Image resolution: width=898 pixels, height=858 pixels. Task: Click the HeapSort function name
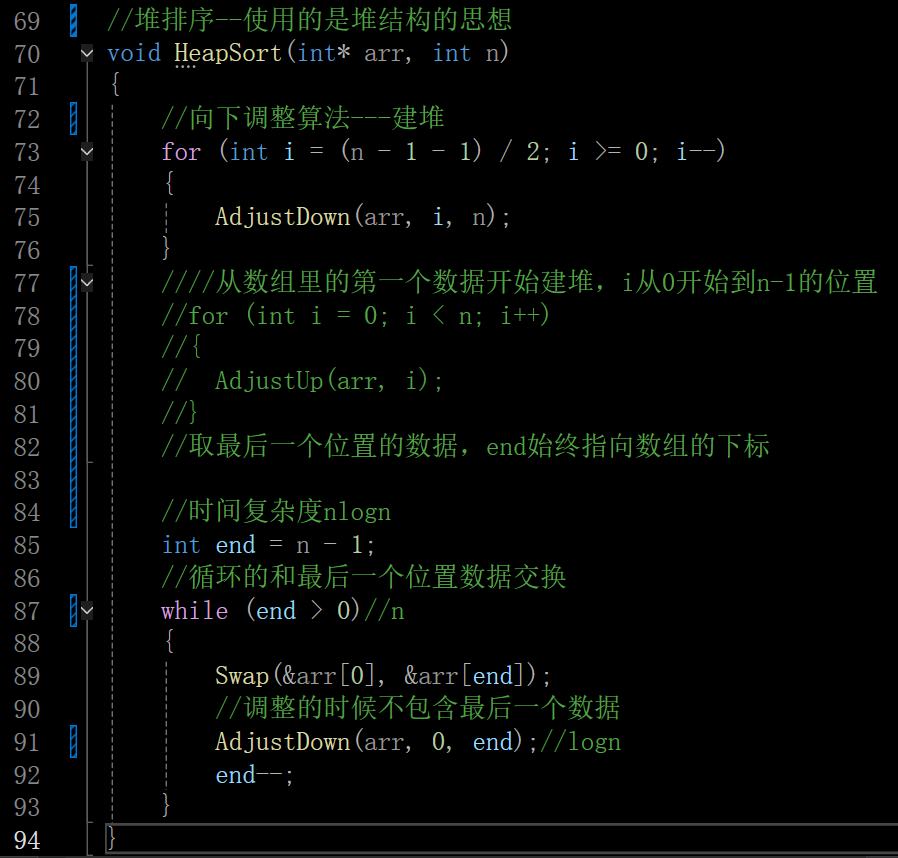tap(228, 53)
